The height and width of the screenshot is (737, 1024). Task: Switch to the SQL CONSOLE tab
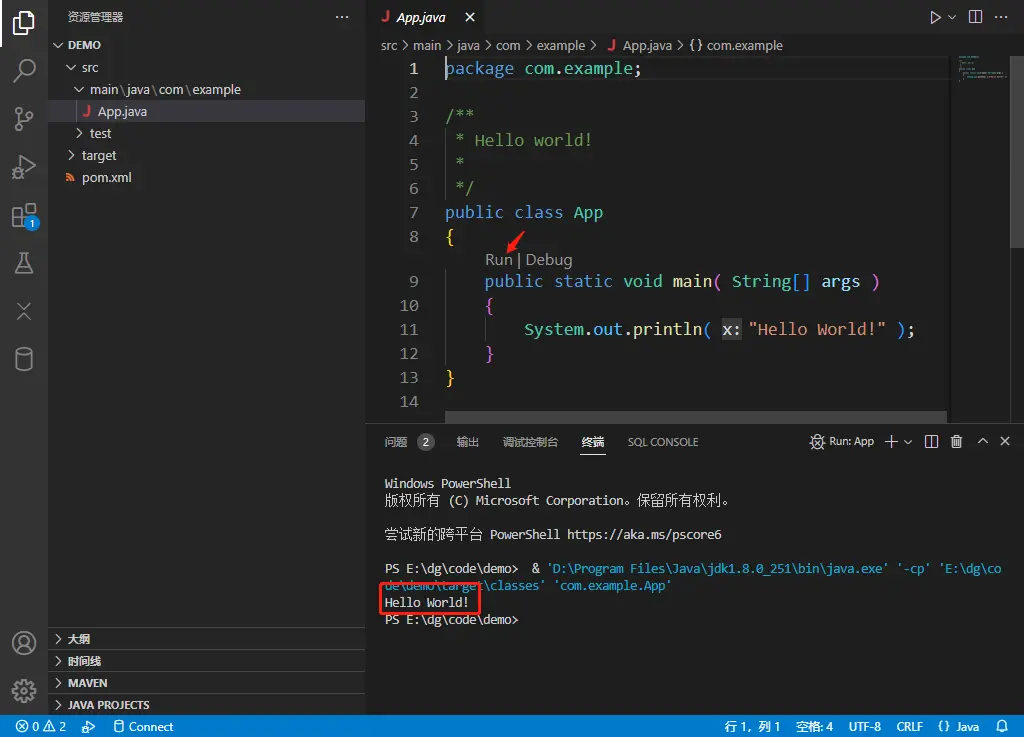[663, 442]
